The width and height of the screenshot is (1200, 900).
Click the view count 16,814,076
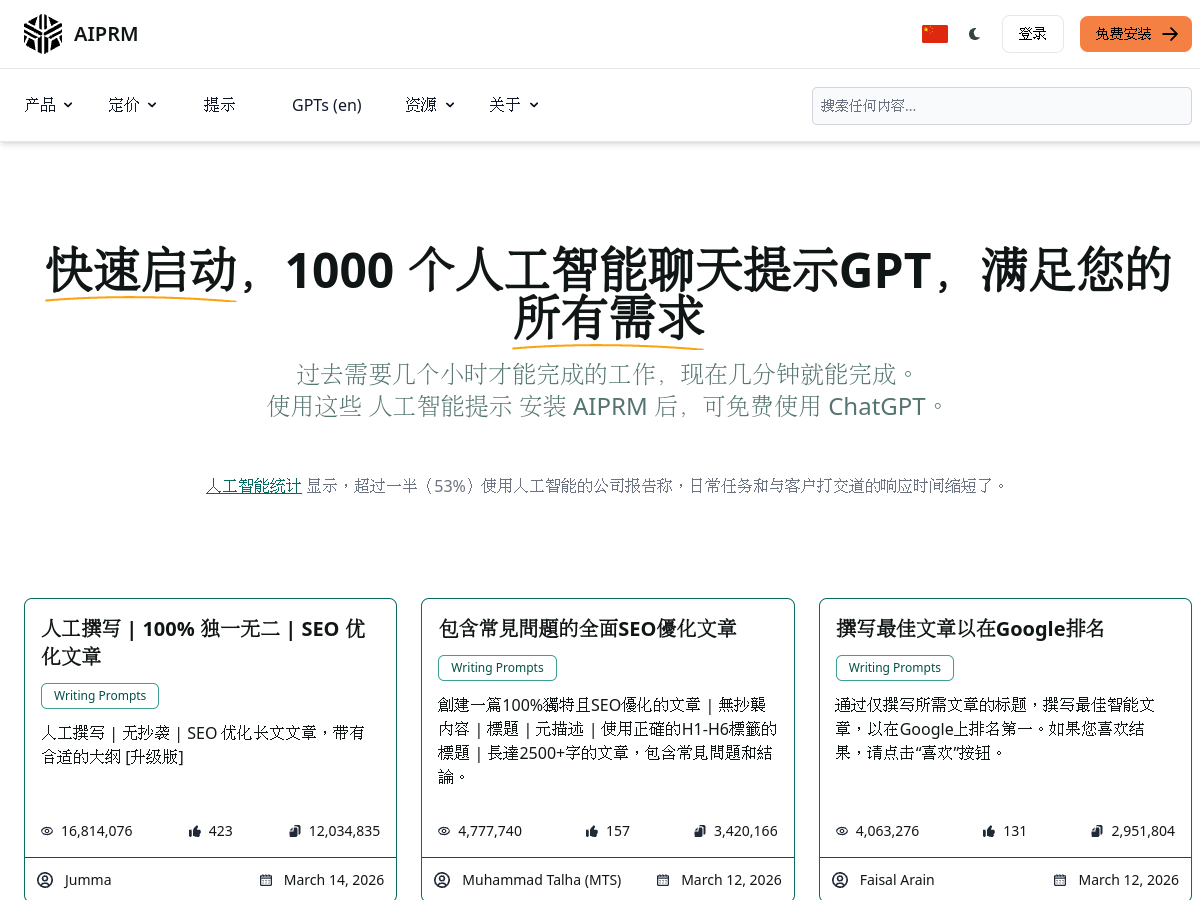97,831
